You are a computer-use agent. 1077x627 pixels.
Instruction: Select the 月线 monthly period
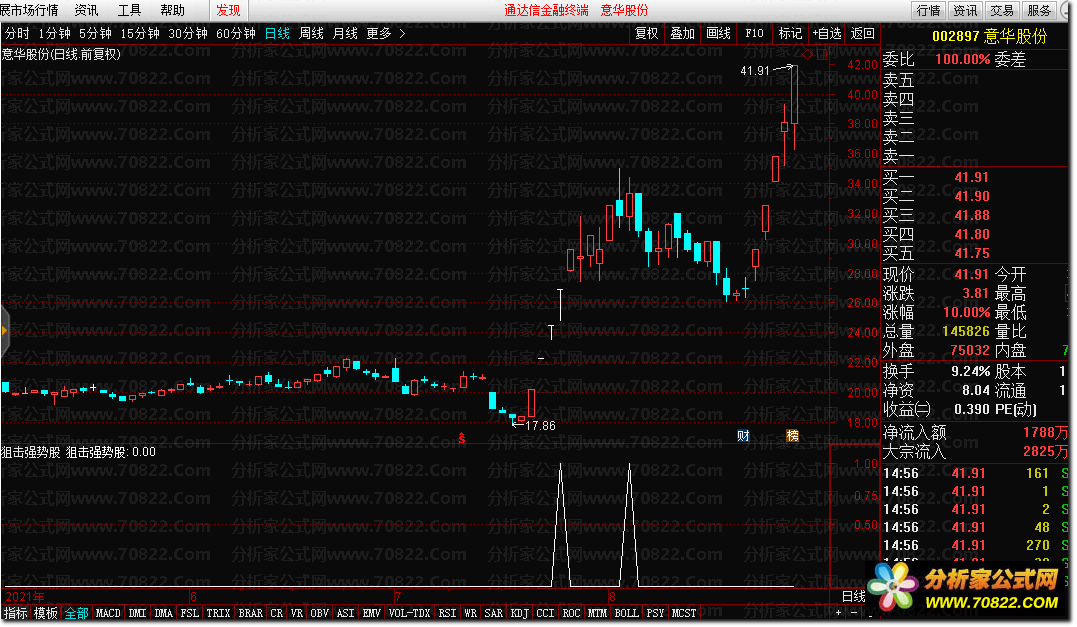tap(345, 33)
